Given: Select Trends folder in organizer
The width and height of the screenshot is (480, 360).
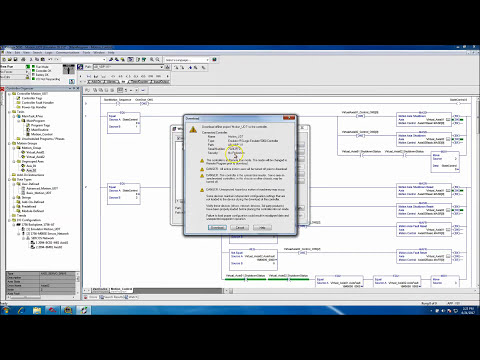Looking at the screenshot, I should point(21,215).
